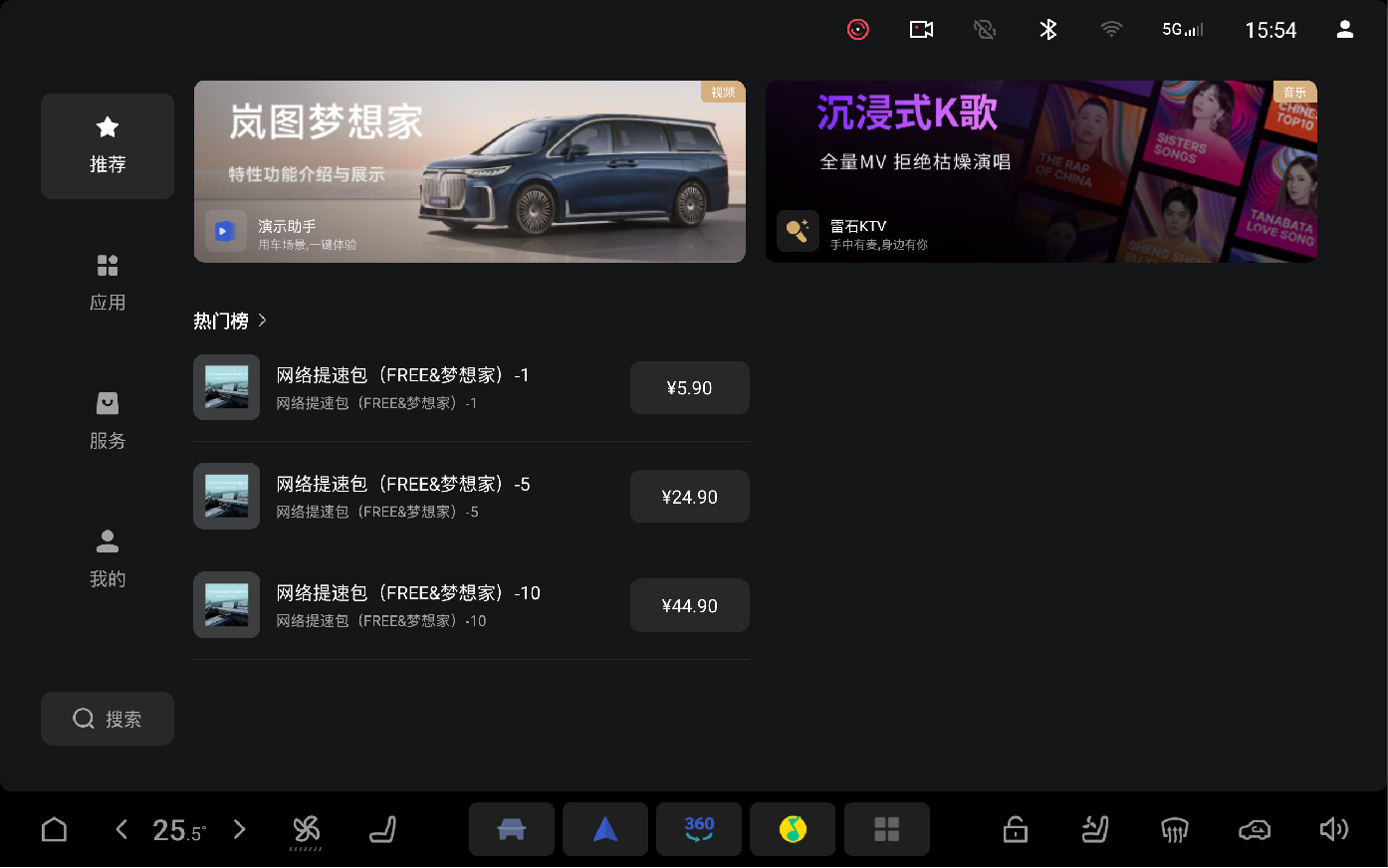
Task: Toggle the door lock icon
Action: tap(1016, 829)
